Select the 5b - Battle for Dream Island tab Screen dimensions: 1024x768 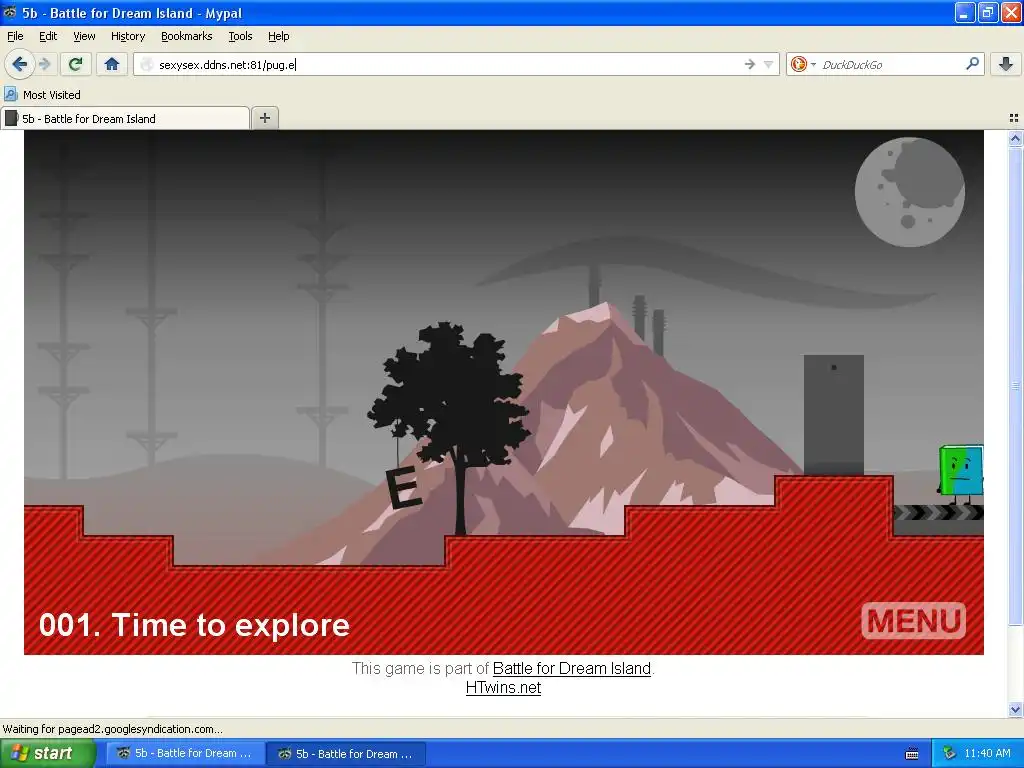[x=125, y=118]
